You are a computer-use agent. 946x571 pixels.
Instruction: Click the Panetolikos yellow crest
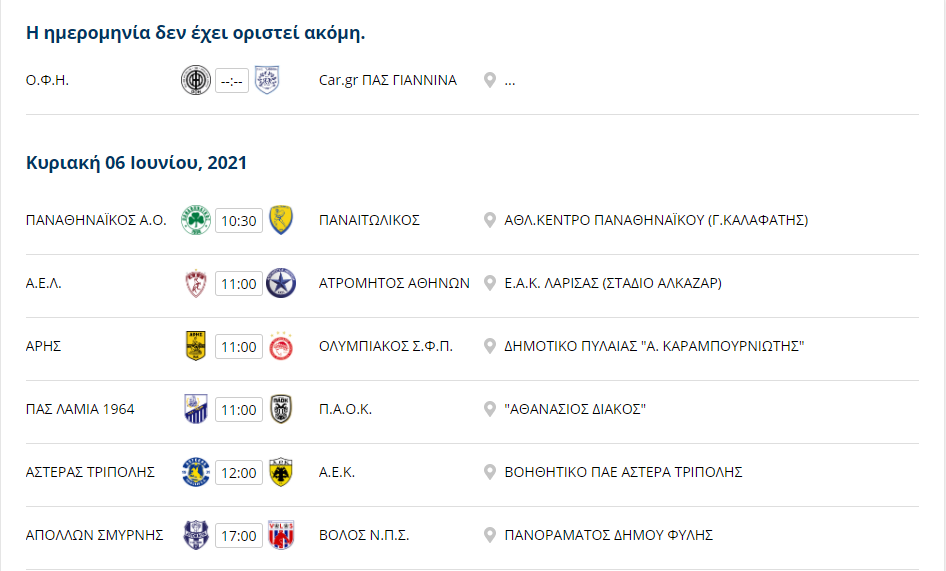tap(281, 220)
